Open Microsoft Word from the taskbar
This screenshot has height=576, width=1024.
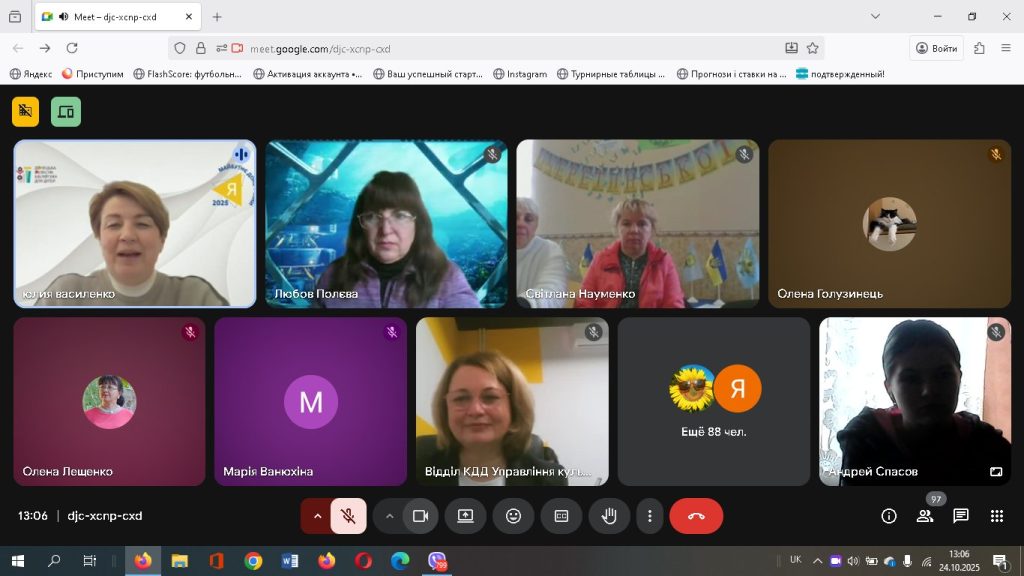click(290, 561)
